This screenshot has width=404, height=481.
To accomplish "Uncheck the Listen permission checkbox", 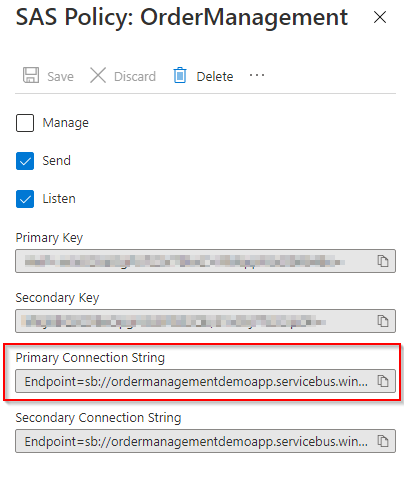I will click(25, 199).
